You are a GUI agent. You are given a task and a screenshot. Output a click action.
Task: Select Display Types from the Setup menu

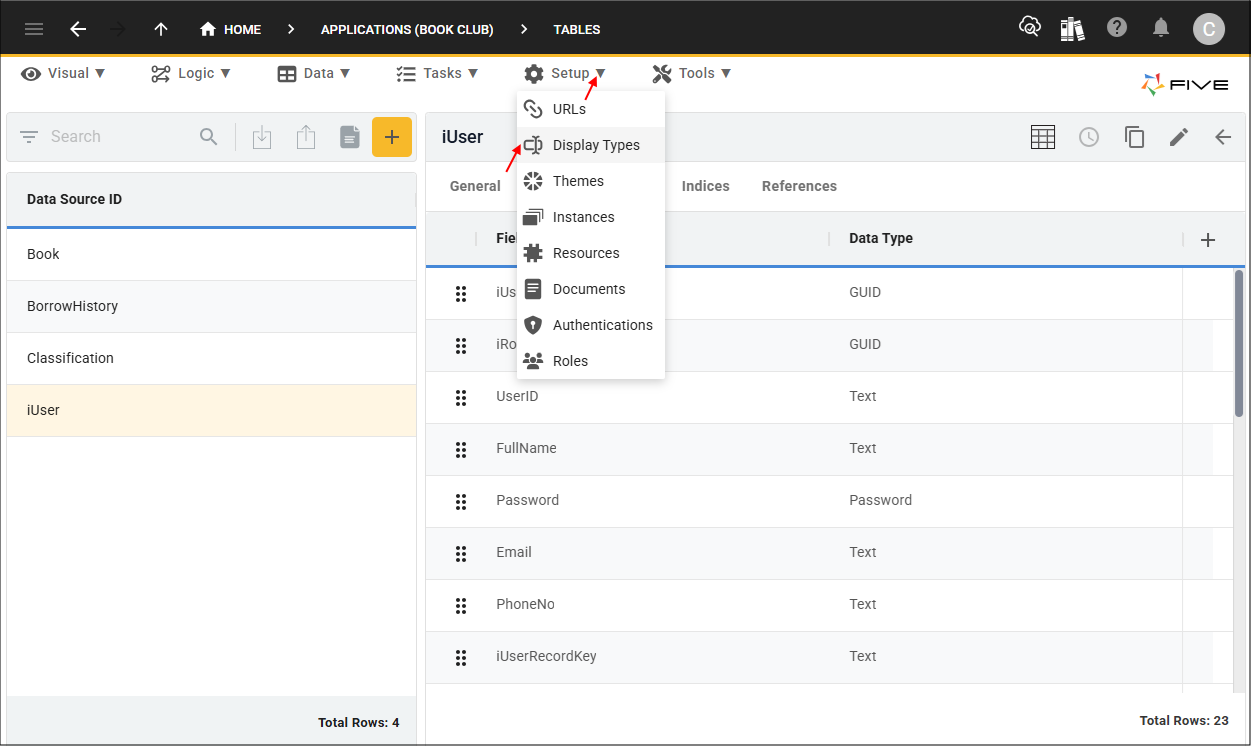click(591, 145)
